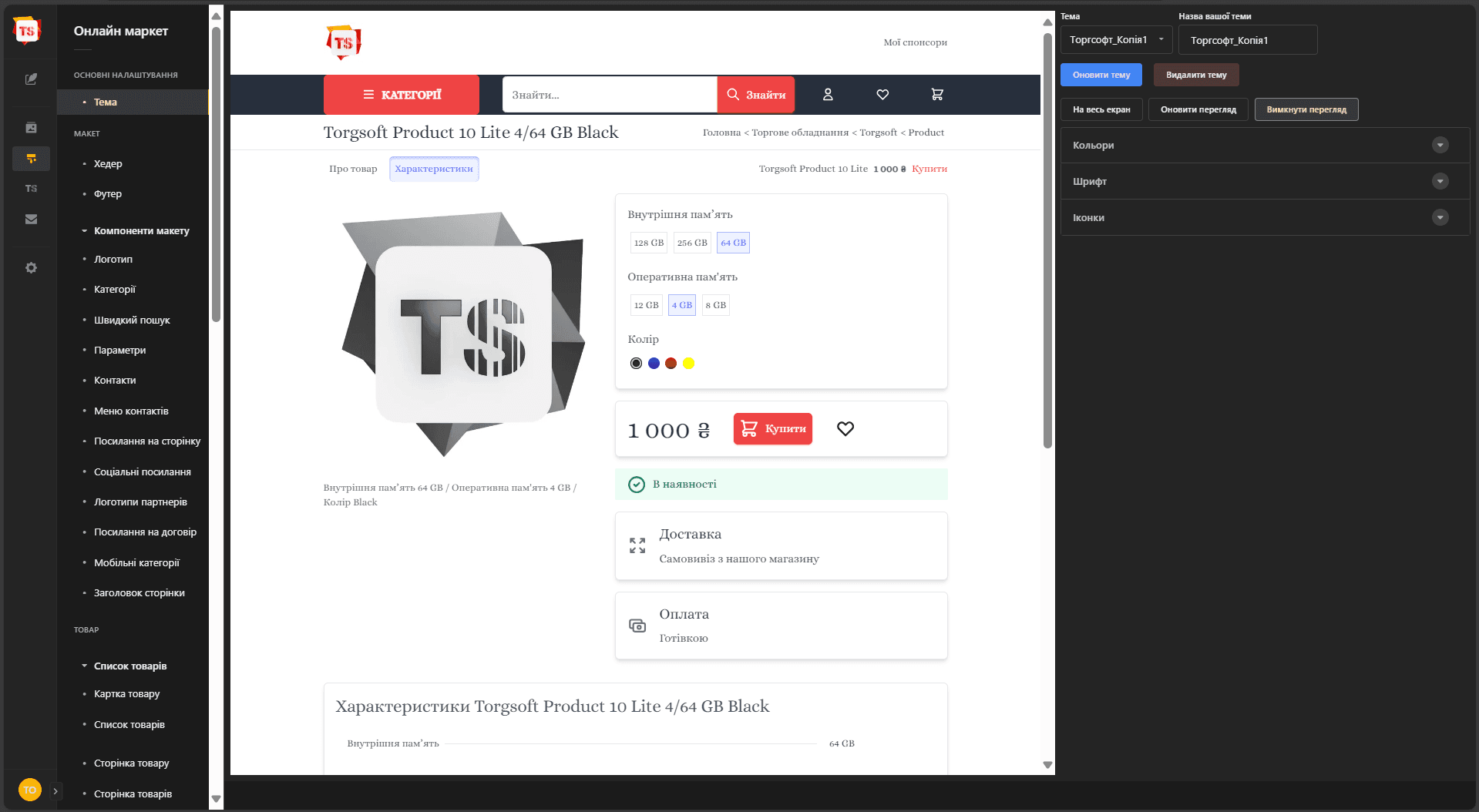1479x812 pixels.
Task: Click the shopping cart icon in store header
Action: tap(937, 95)
